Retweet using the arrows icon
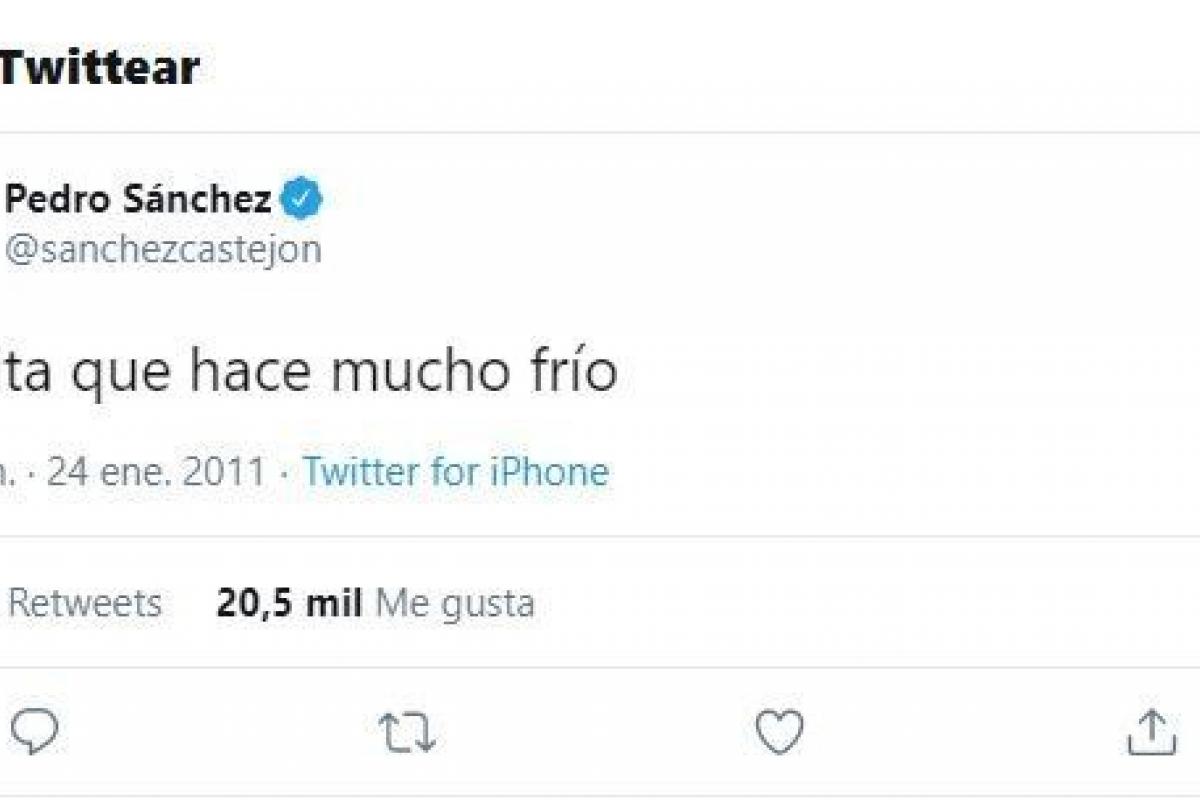This screenshot has height=800, width=1200. pyautogui.click(x=407, y=733)
